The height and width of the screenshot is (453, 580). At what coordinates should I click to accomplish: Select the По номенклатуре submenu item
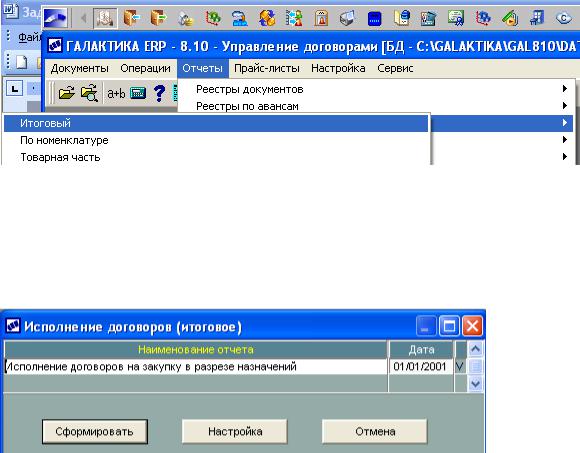pos(216,140)
